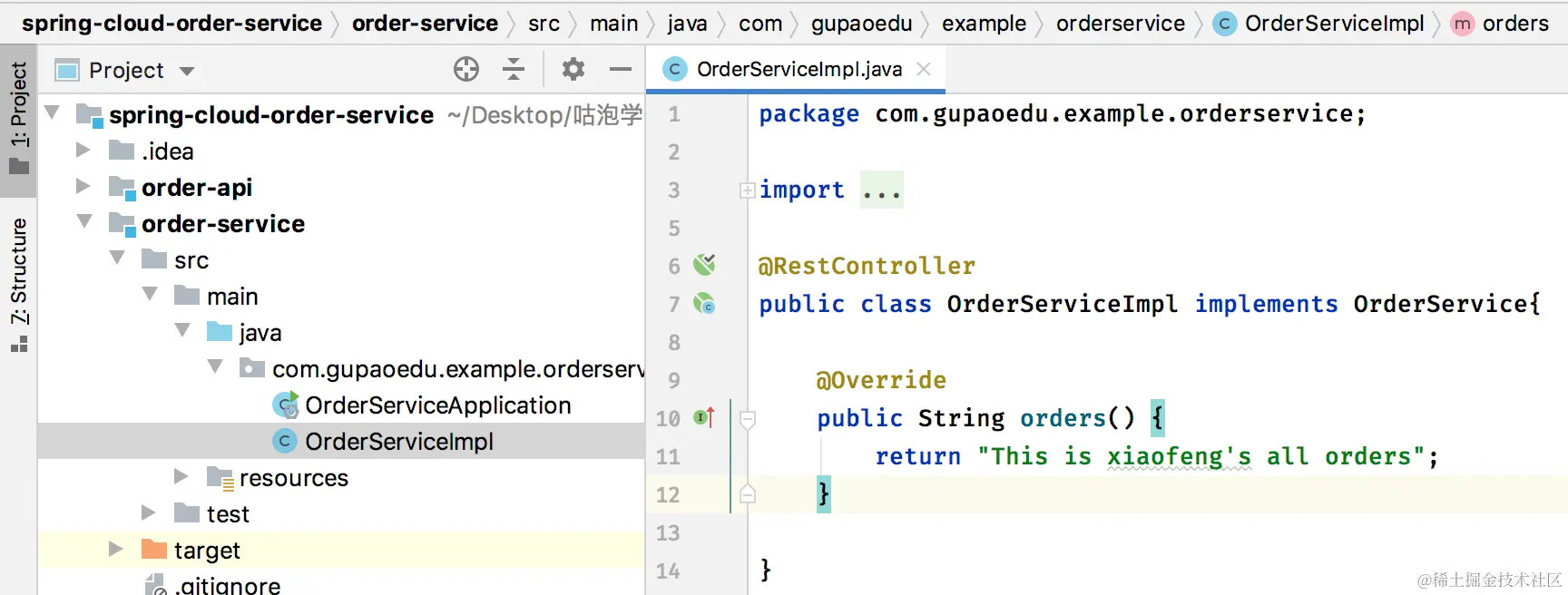Toggle the Z: Structure tool window tab

pyautogui.click(x=18, y=284)
